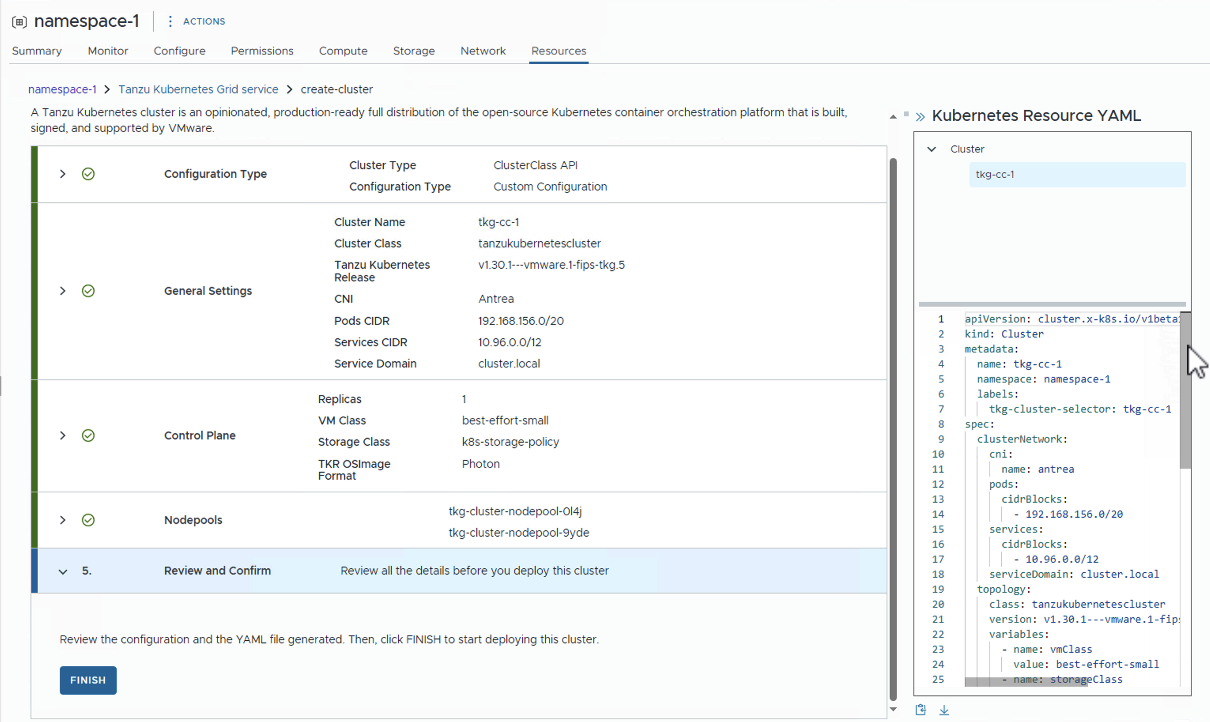1210x722 pixels.
Task: Click the Nodepools green checkmark icon
Action: pos(88,520)
